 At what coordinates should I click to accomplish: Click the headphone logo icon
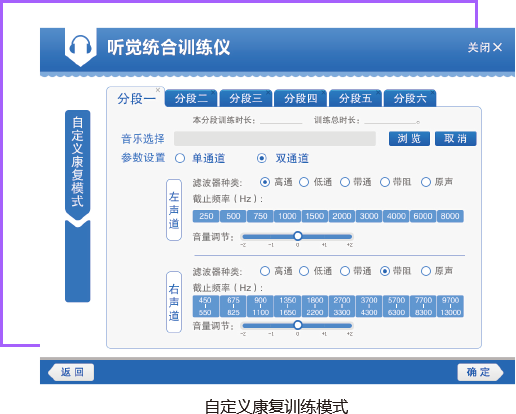pyautogui.click(x=80, y=45)
